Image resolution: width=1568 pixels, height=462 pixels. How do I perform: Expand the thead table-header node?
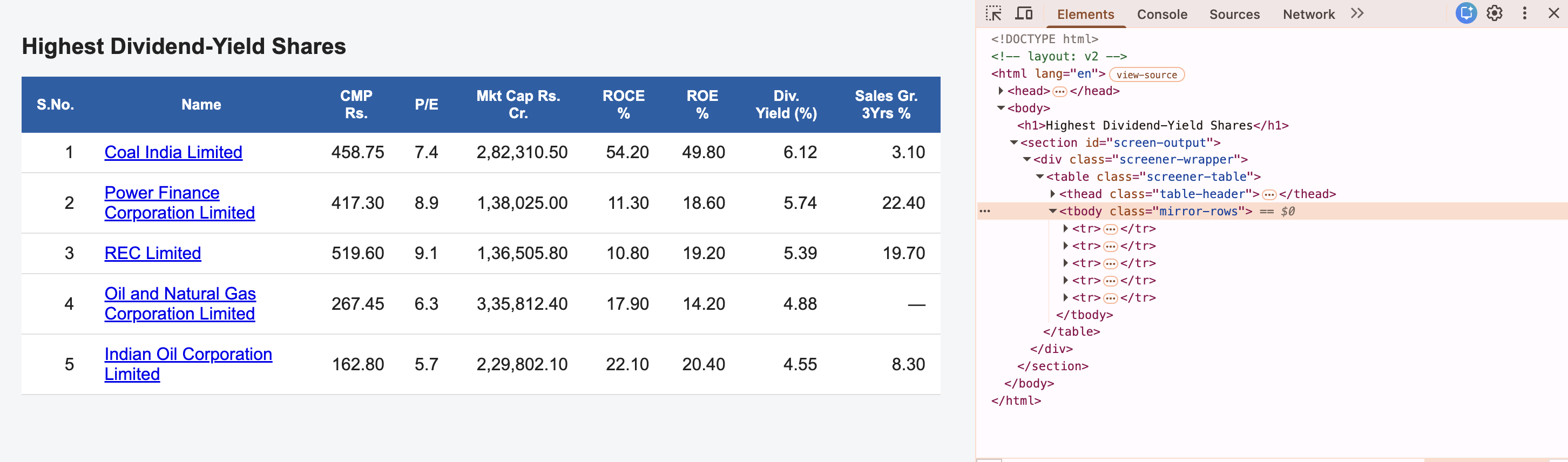point(1052,194)
